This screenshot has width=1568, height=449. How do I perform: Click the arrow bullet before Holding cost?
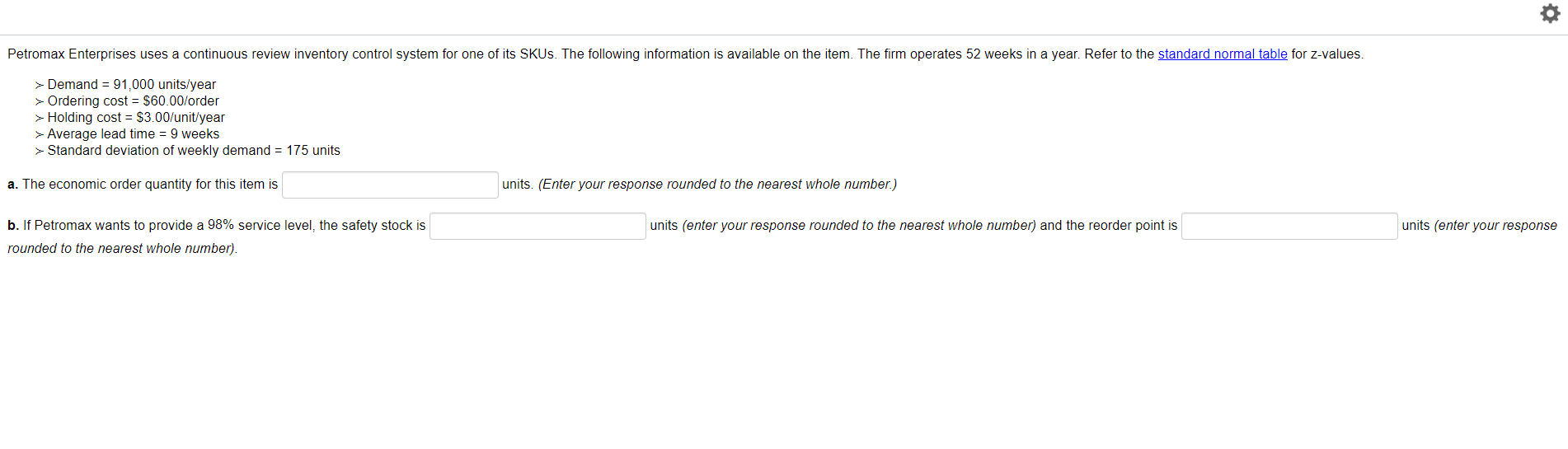click(x=39, y=118)
